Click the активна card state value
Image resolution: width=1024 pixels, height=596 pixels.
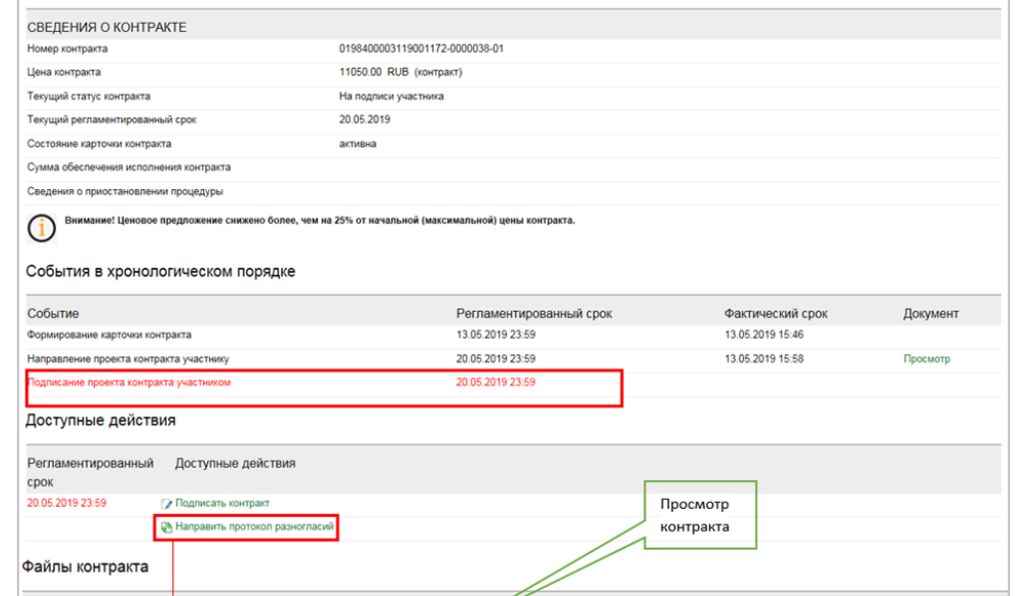coord(358,144)
